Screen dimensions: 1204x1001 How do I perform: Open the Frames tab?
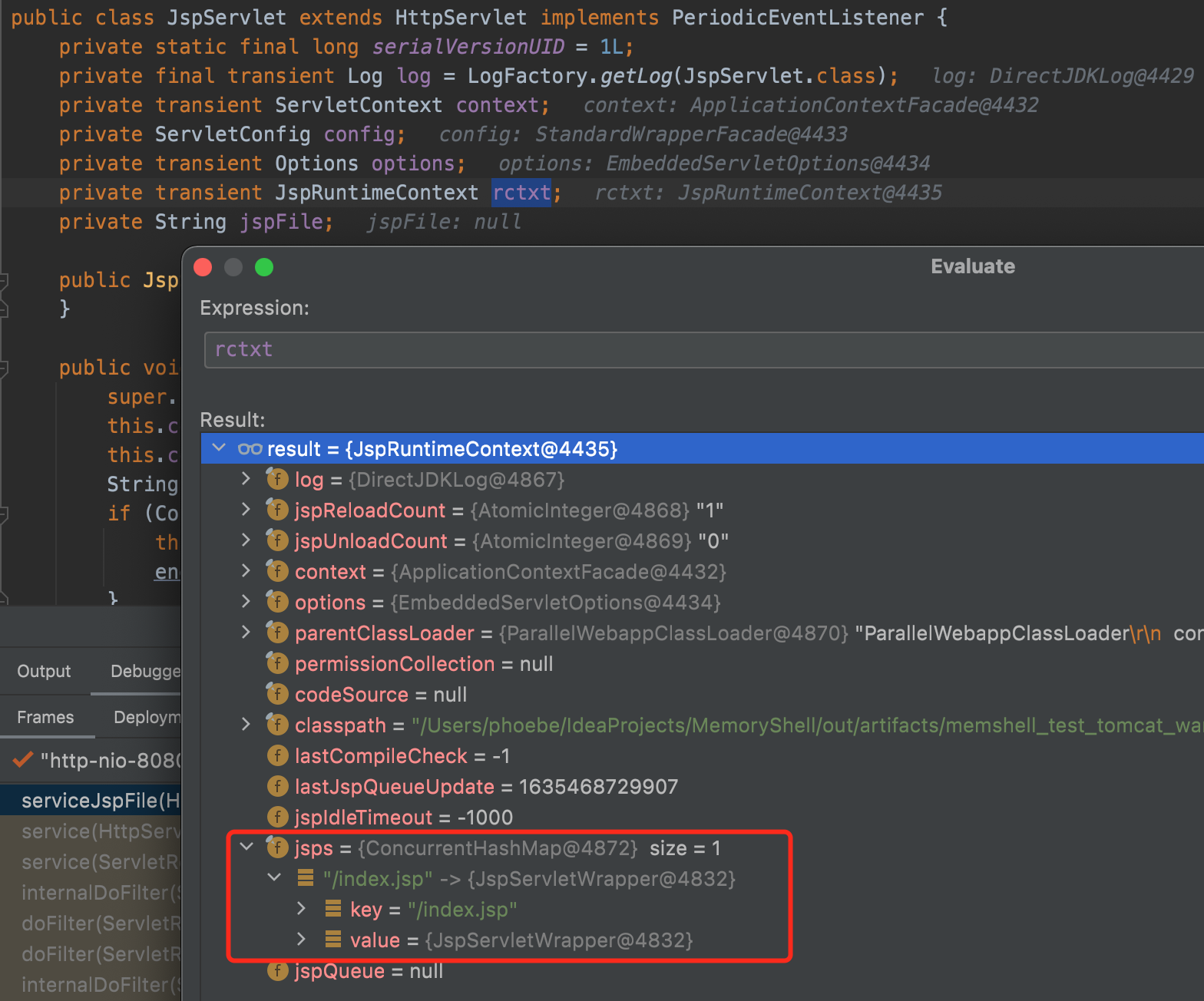(45, 717)
